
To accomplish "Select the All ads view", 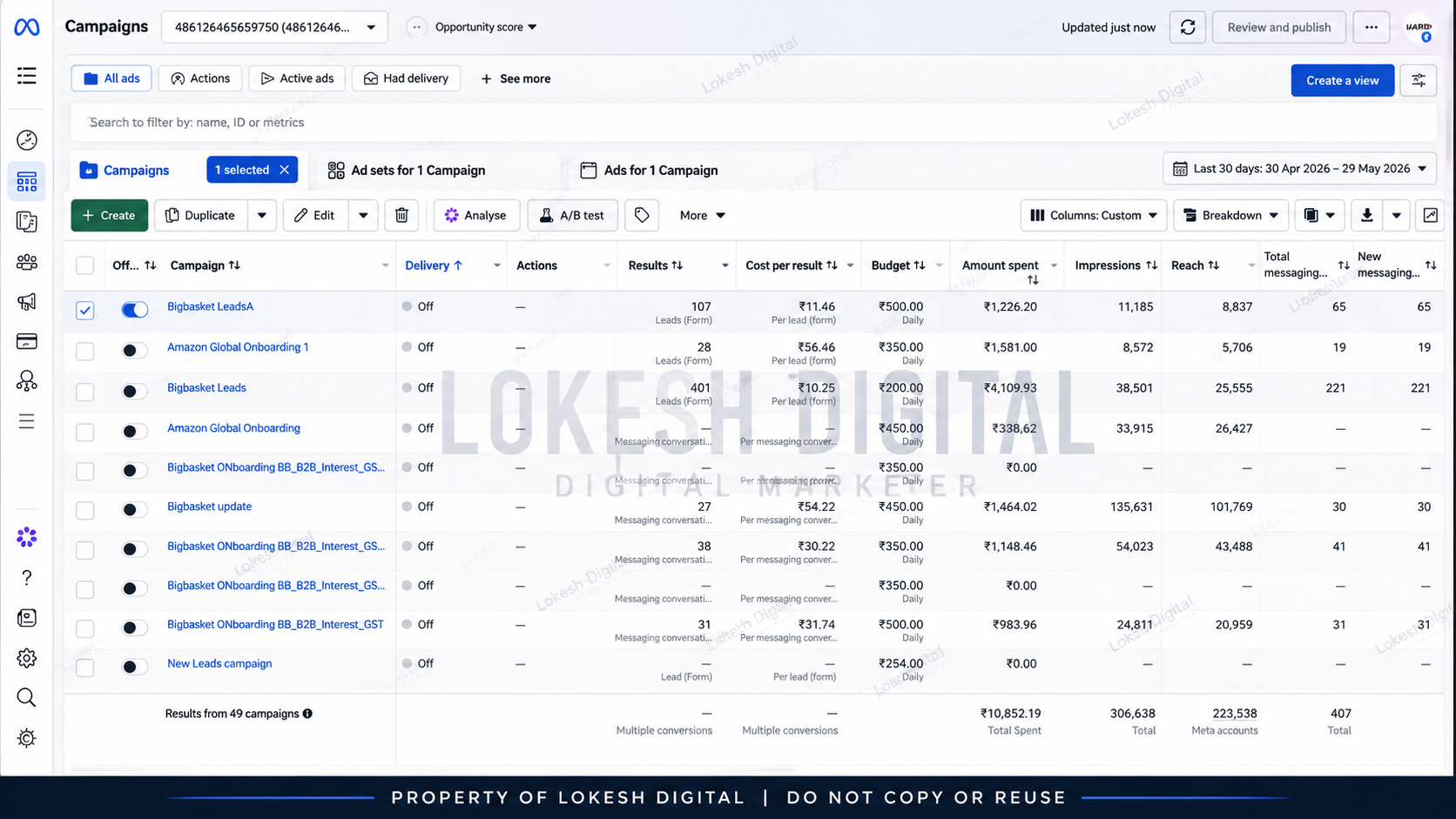I will (111, 78).
